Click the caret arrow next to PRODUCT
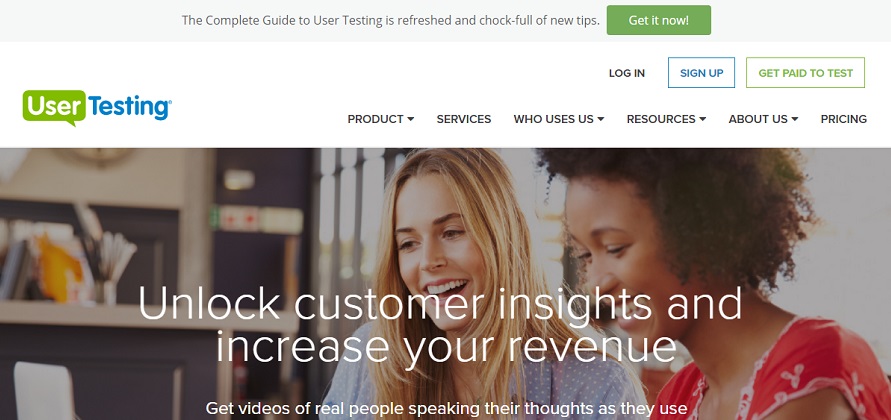 (410, 119)
